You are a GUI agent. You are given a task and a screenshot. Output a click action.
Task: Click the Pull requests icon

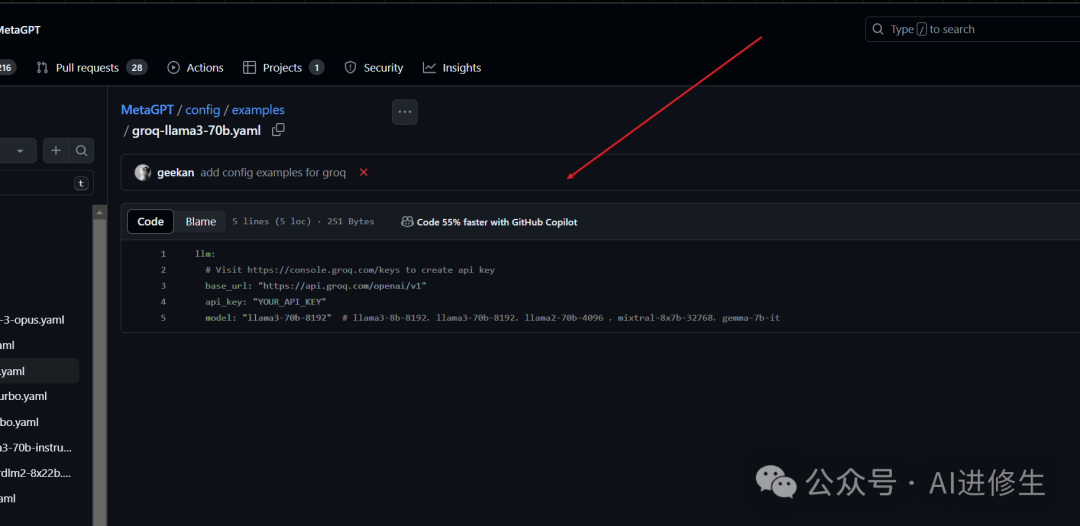click(42, 67)
